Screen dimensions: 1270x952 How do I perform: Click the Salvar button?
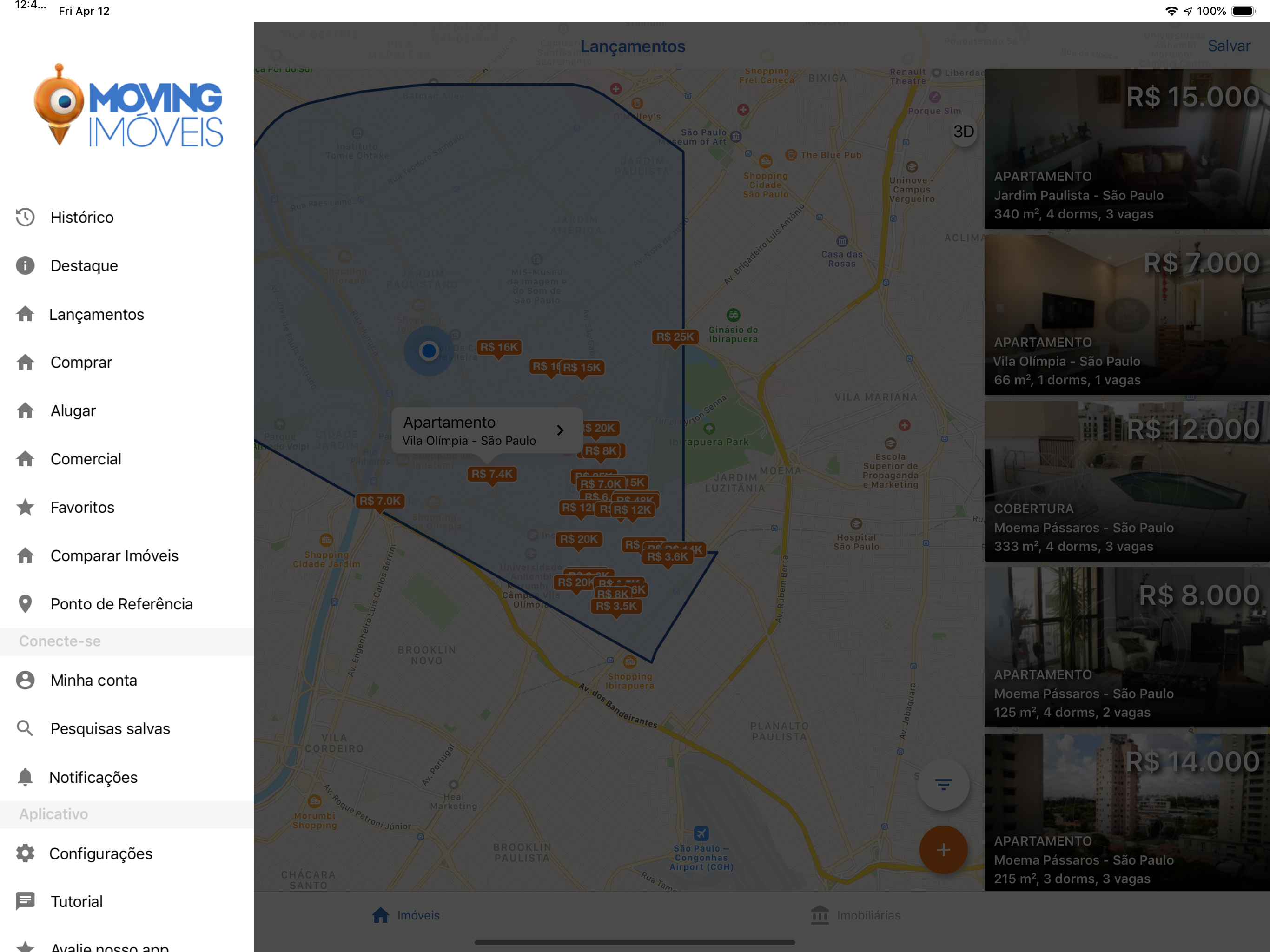pos(1229,46)
